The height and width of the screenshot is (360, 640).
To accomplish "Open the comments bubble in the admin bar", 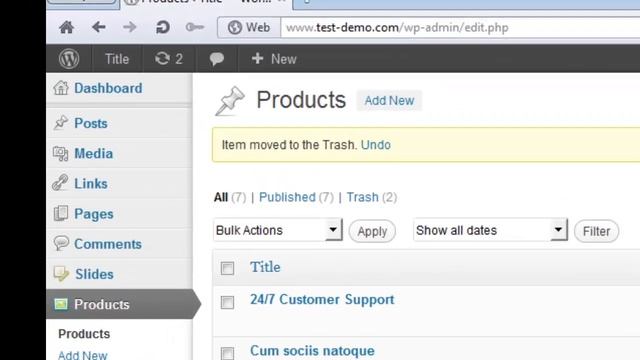I will (216, 59).
